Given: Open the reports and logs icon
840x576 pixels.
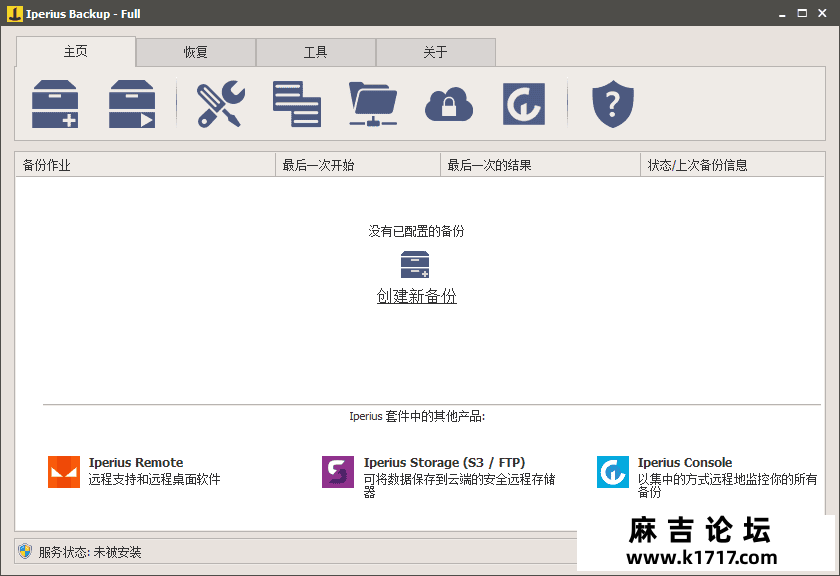Looking at the screenshot, I should (297, 104).
